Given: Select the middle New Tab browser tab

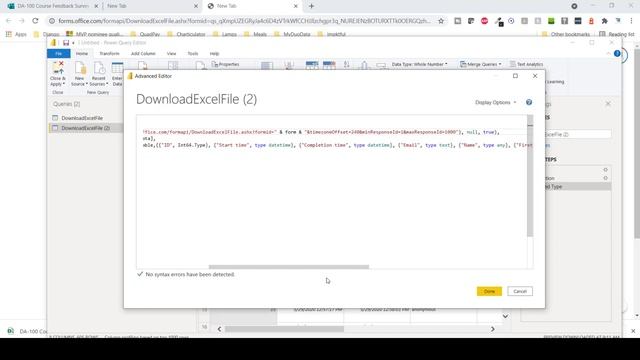Looking at the screenshot, I should [151, 6].
